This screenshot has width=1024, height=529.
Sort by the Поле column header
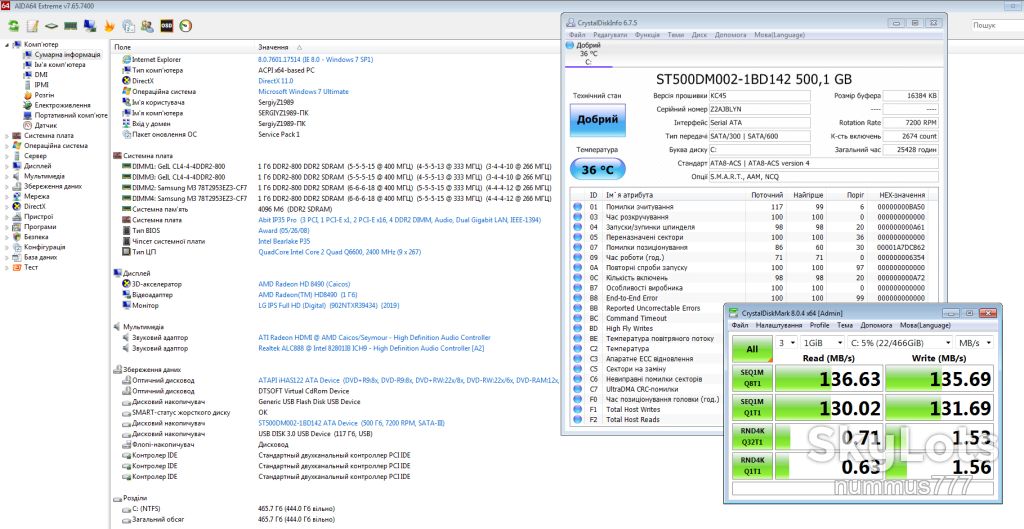click(123, 47)
